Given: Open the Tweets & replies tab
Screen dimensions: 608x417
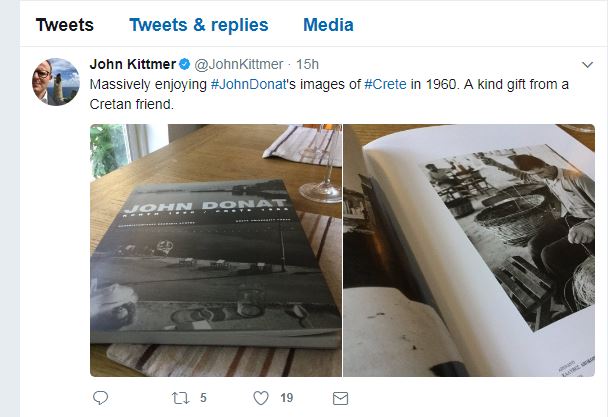Looking at the screenshot, I should tap(199, 25).
